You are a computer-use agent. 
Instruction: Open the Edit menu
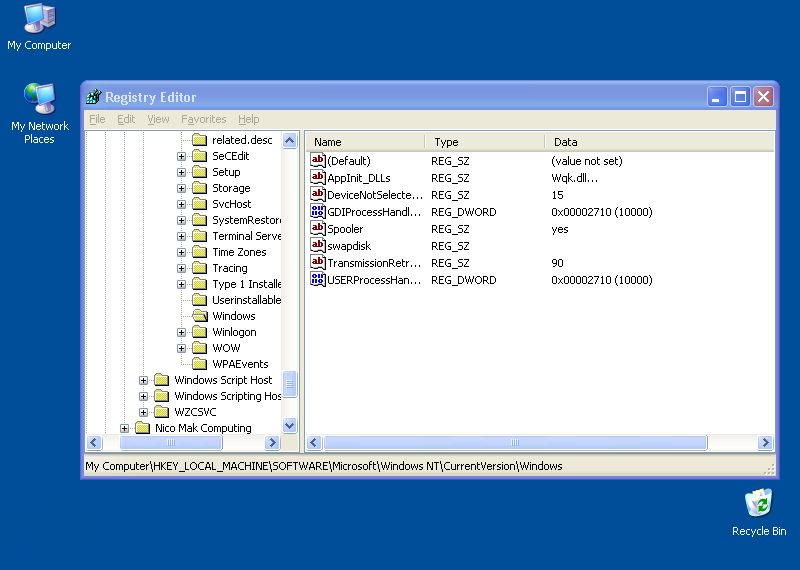point(126,119)
